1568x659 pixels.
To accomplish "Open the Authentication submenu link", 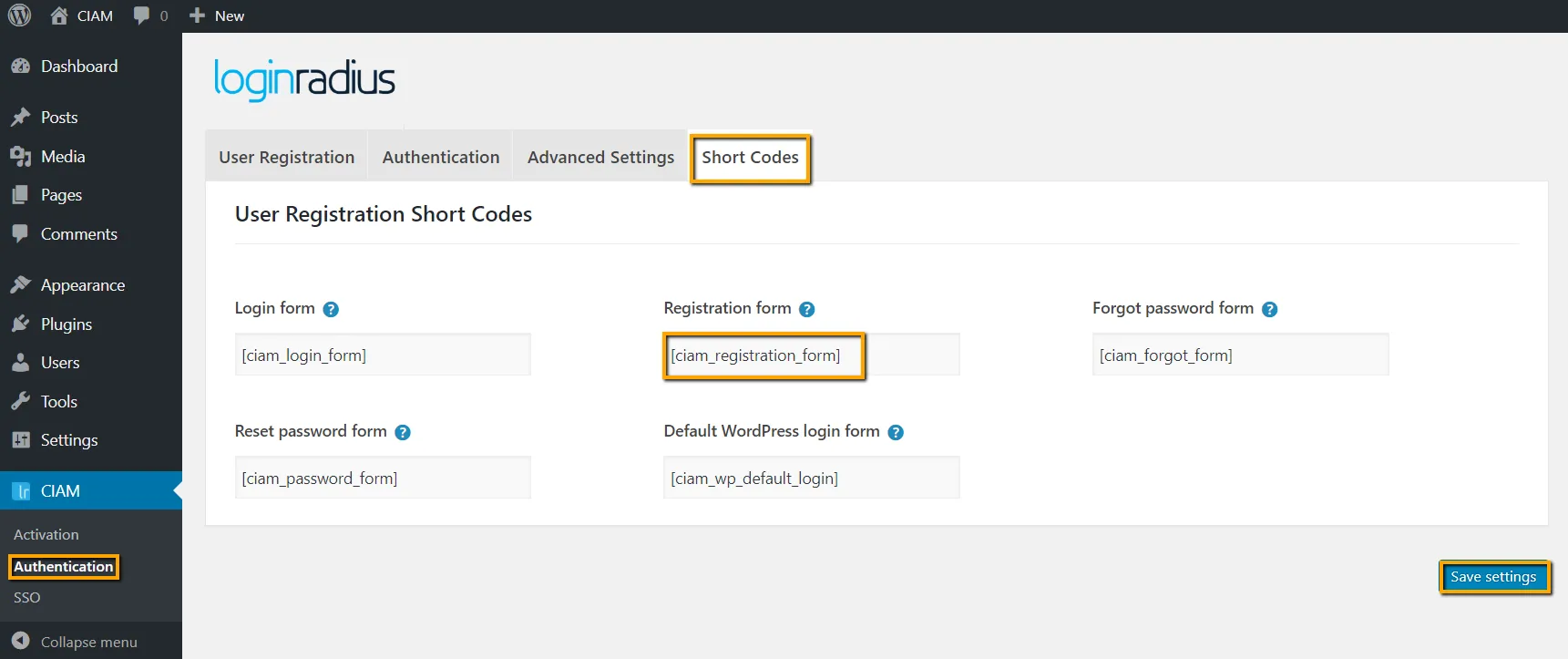I will [x=64, y=567].
